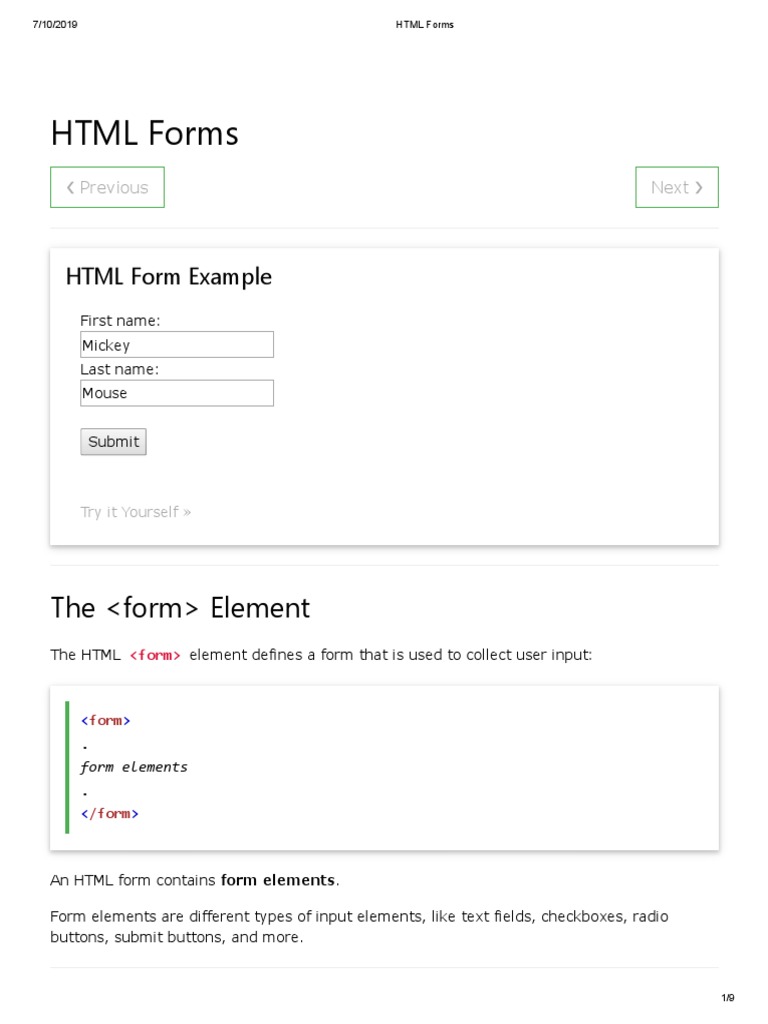Click the First name input field
Viewport: 768px width, 1024px height.
(176, 345)
